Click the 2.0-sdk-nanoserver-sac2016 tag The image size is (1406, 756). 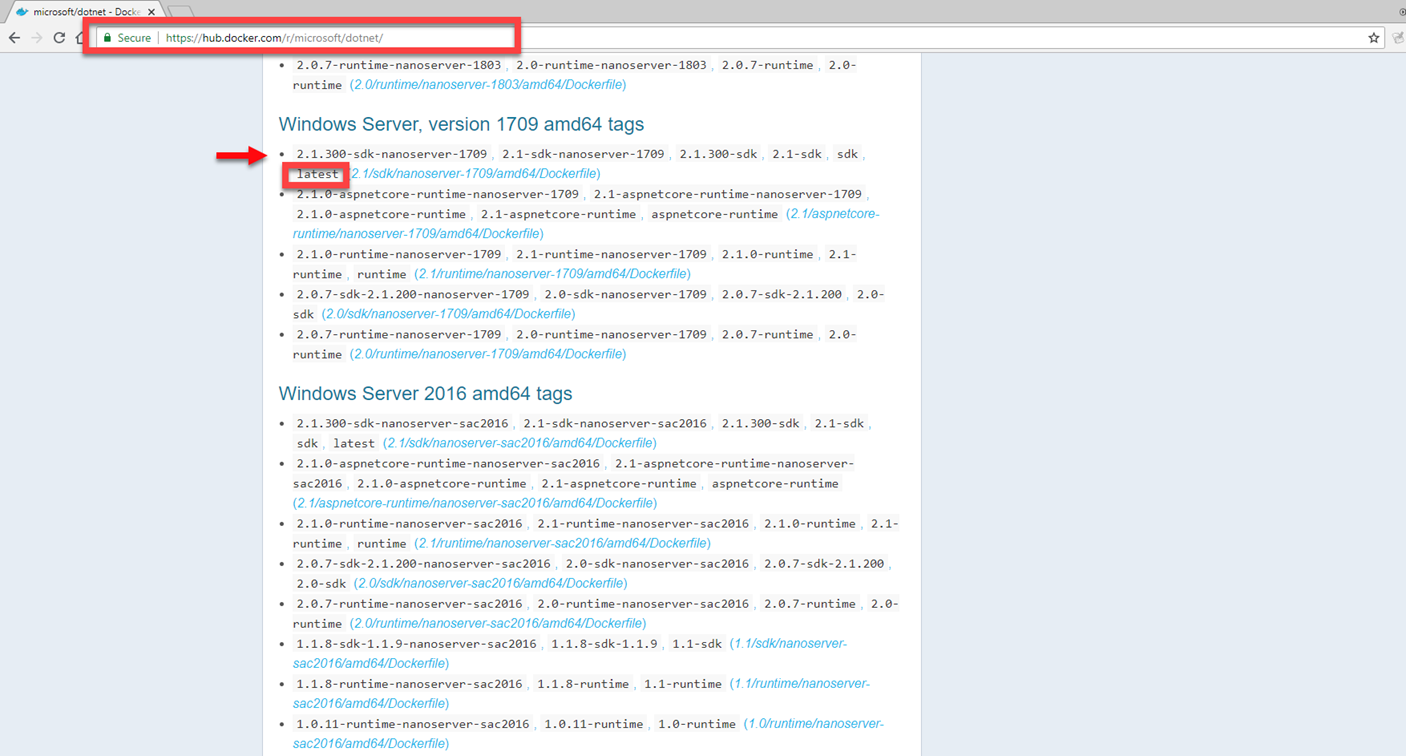click(657, 563)
